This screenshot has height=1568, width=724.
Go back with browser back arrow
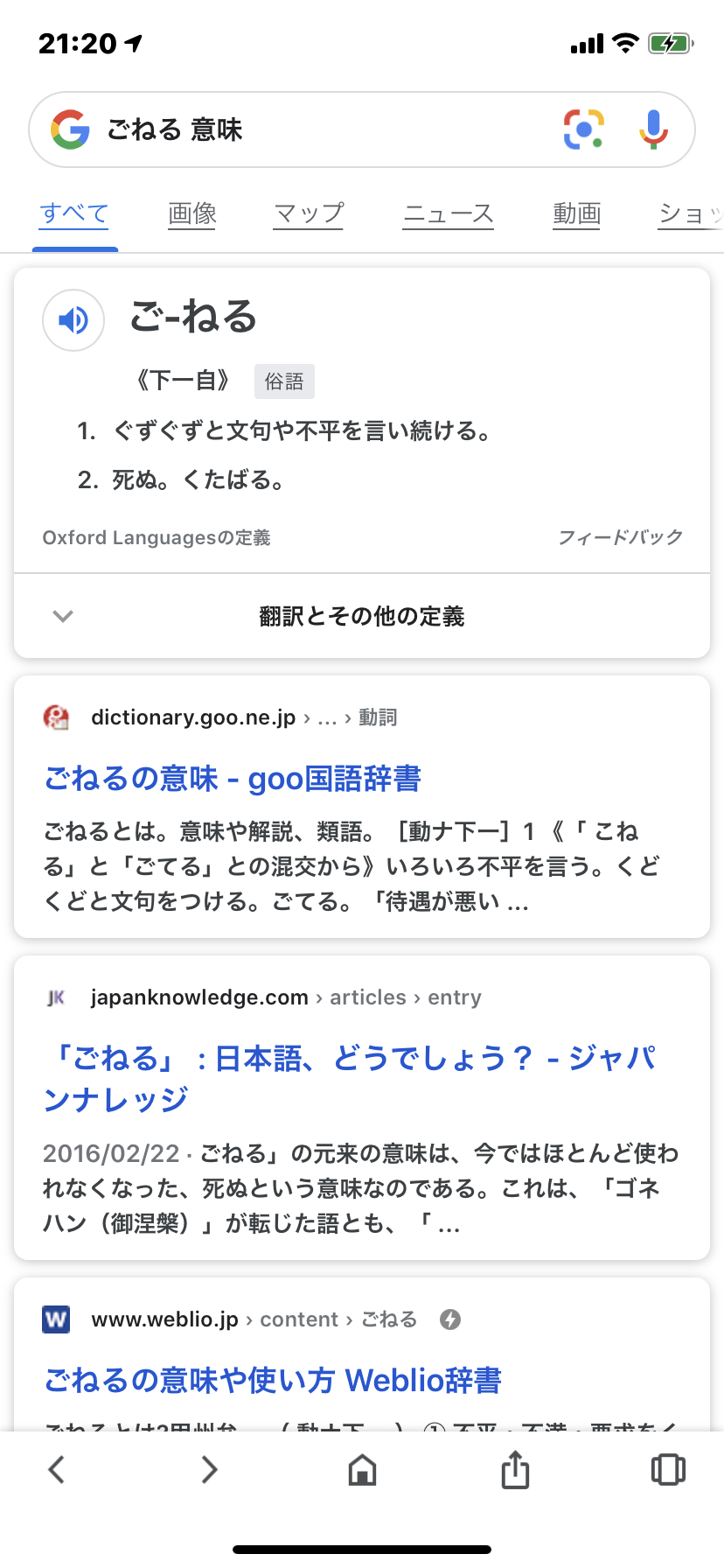(57, 1469)
